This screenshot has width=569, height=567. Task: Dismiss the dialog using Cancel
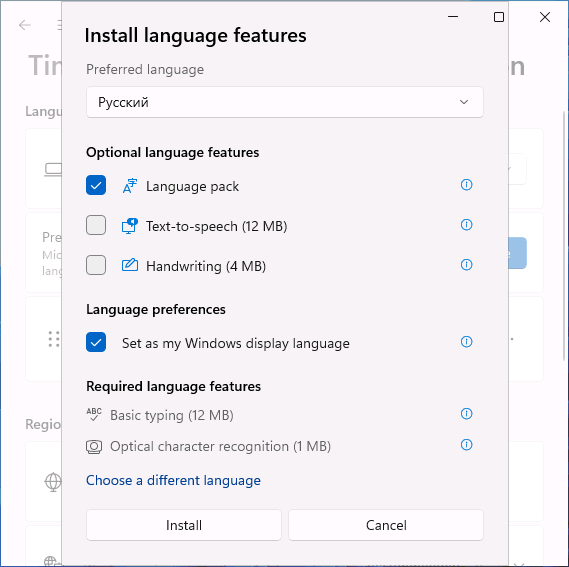coord(386,525)
